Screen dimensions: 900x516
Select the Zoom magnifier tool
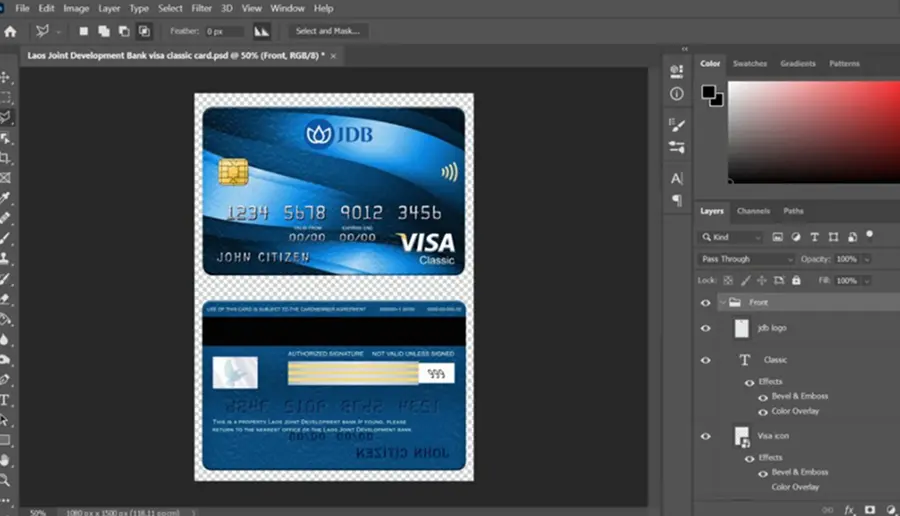pos(5,480)
